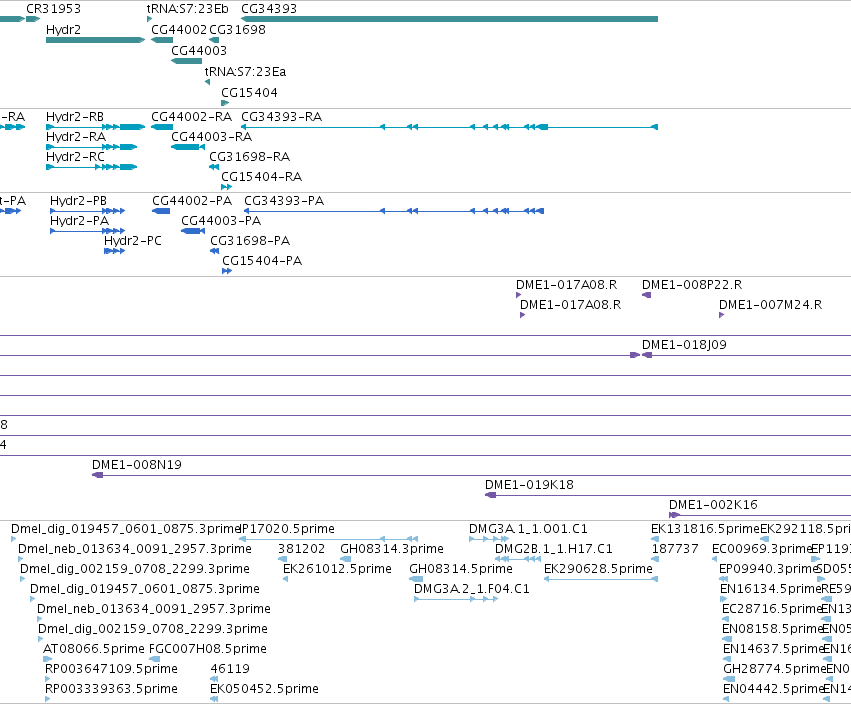The width and height of the screenshot is (851, 704).
Task: Select the CG34393-RA transcript label
Action: [x=282, y=117]
